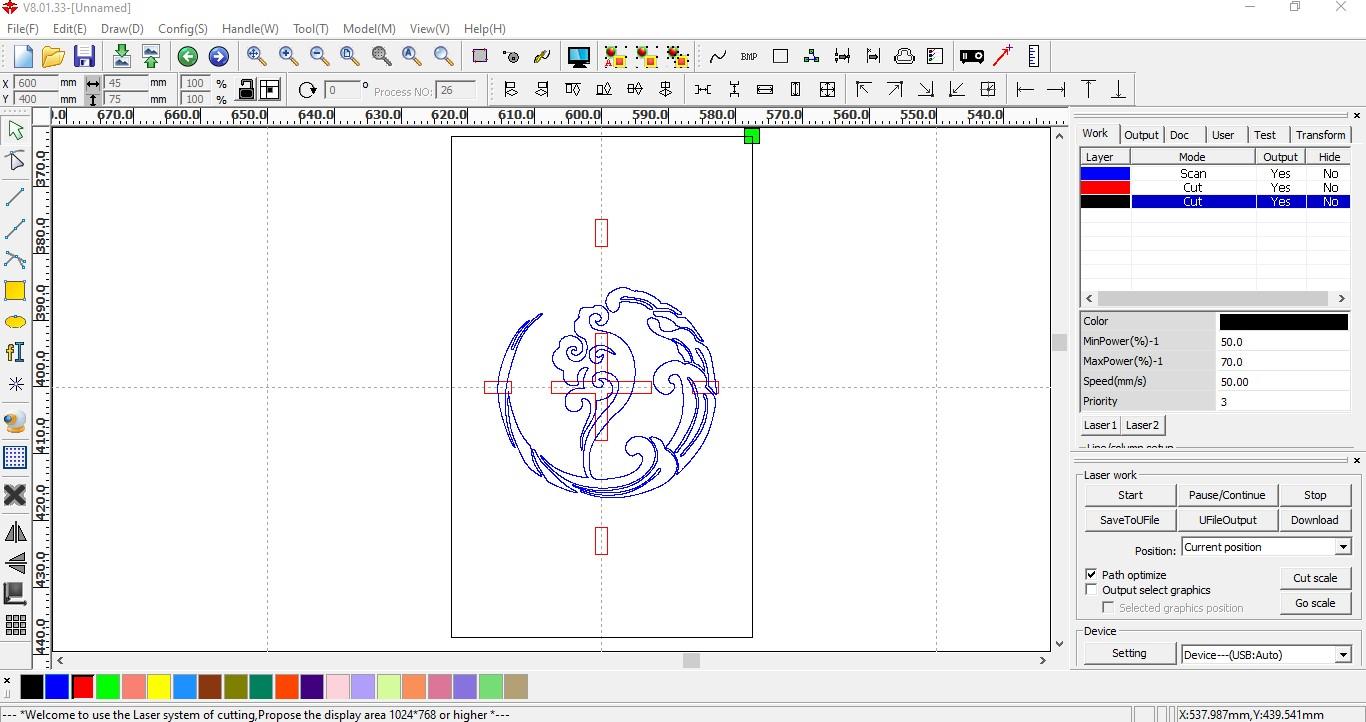
Task: Click the Process NO input field
Action: tap(456, 91)
